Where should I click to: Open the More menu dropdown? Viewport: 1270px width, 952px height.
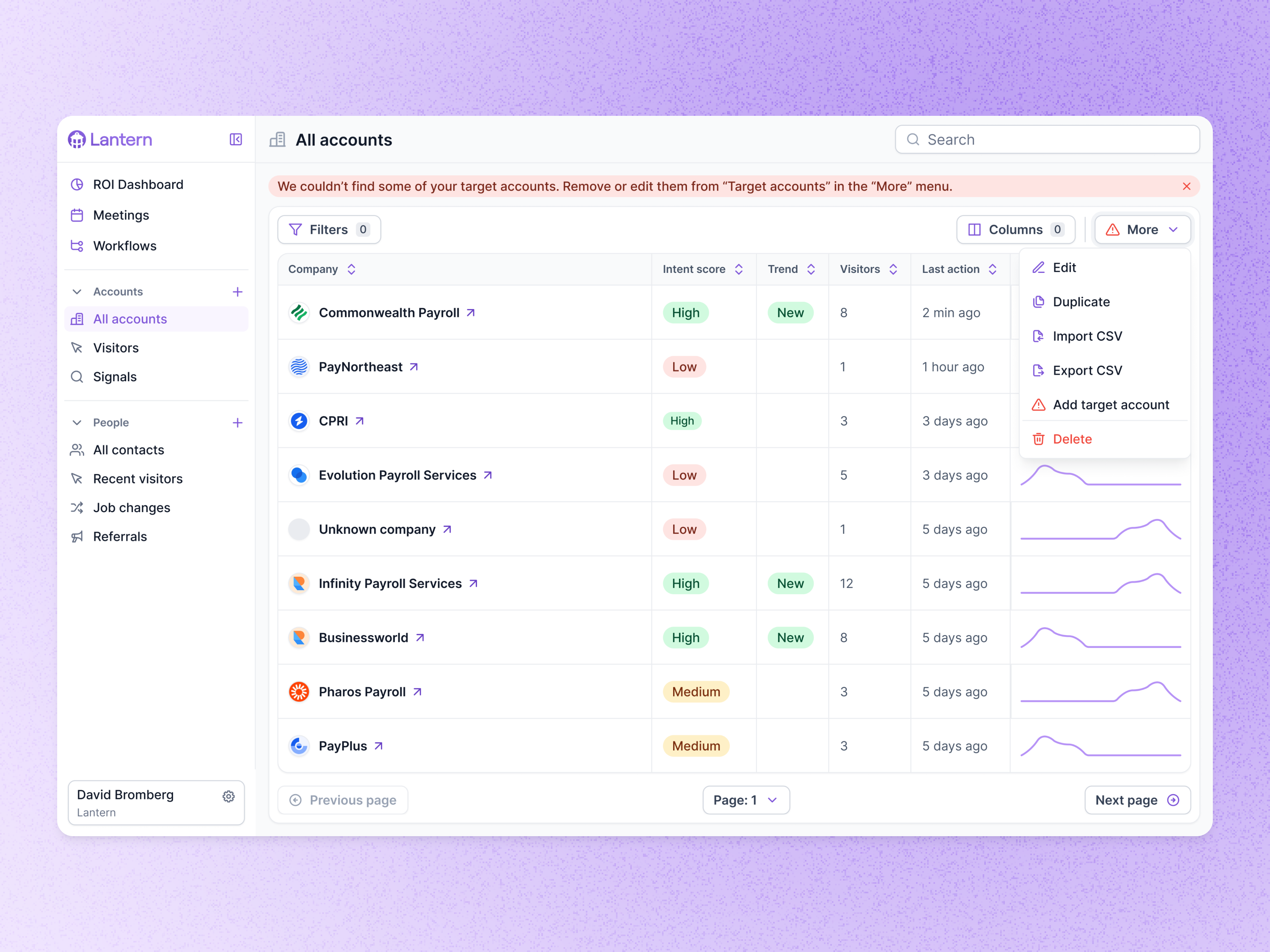tap(1142, 229)
